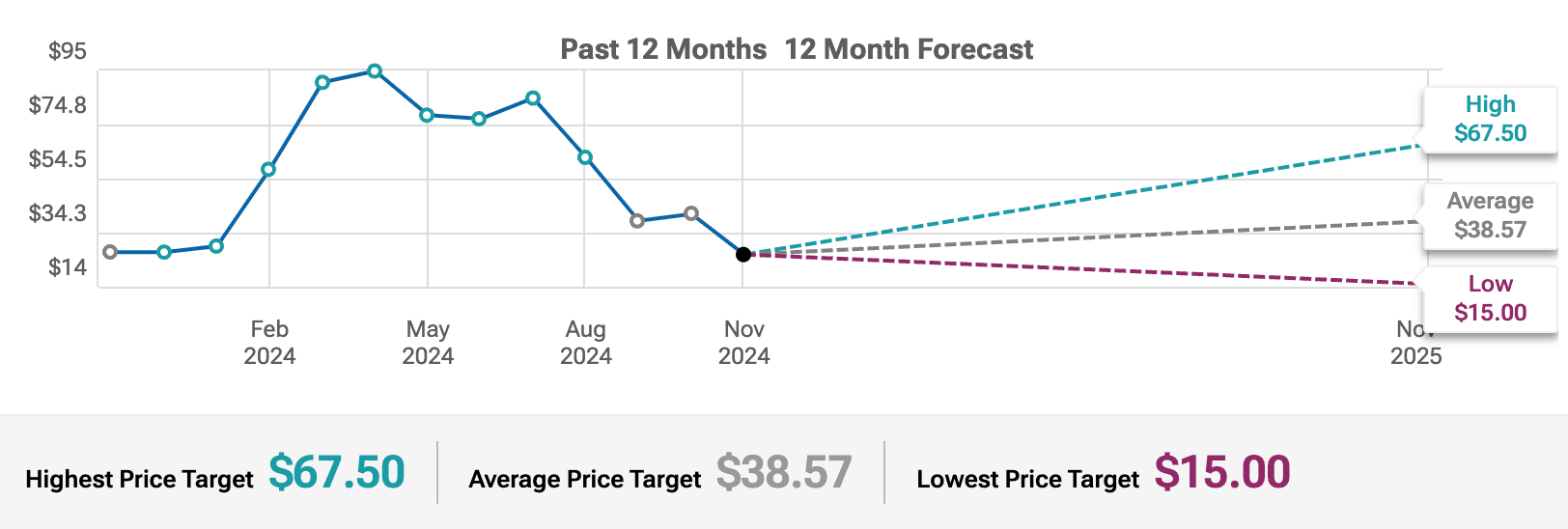This screenshot has height=529, width=1568.
Task: Click the Aug 2024 x-axis label
Action: click(x=586, y=343)
